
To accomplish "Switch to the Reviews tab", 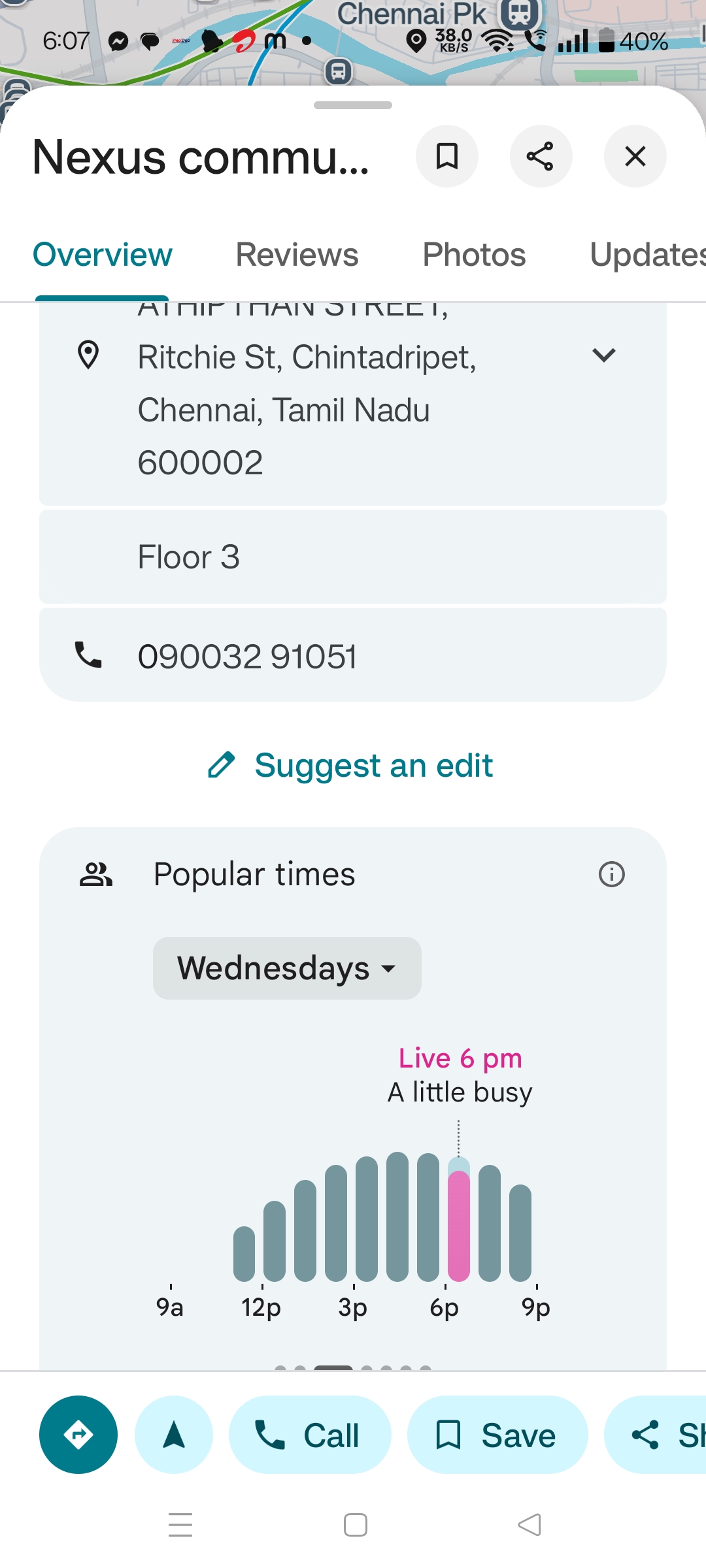I will [297, 255].
